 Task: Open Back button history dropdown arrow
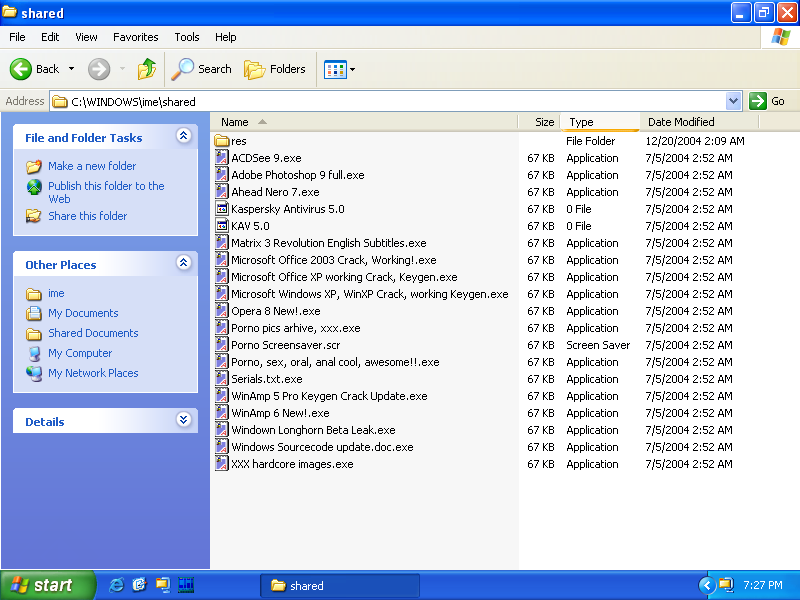(x=71, y=69)
